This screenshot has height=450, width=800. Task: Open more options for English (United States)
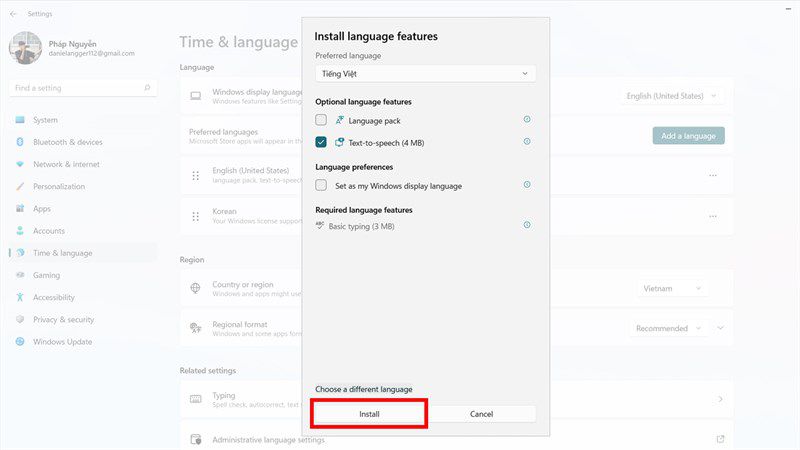(x=713, y=176)
